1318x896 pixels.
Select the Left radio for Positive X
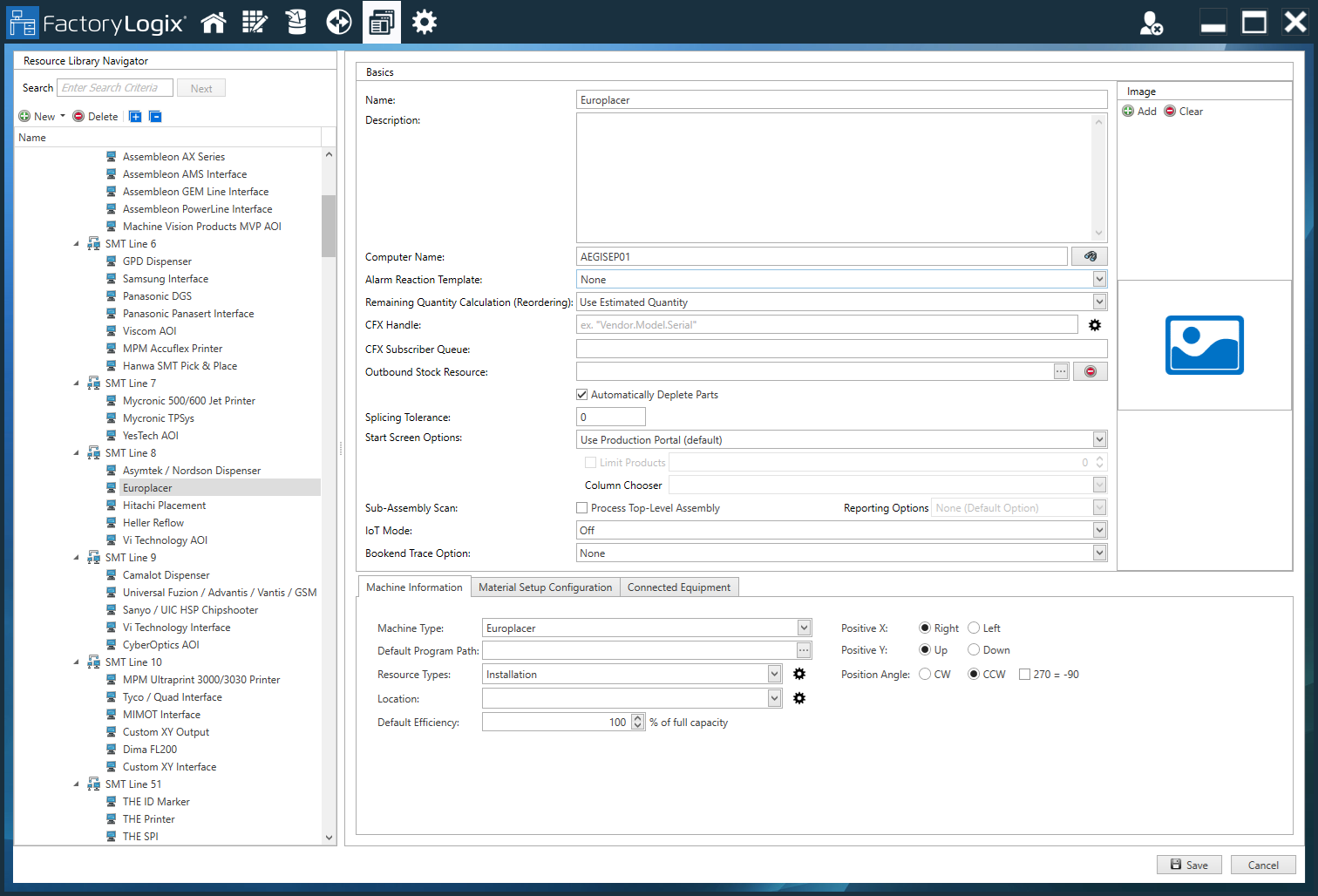(974, 628)
